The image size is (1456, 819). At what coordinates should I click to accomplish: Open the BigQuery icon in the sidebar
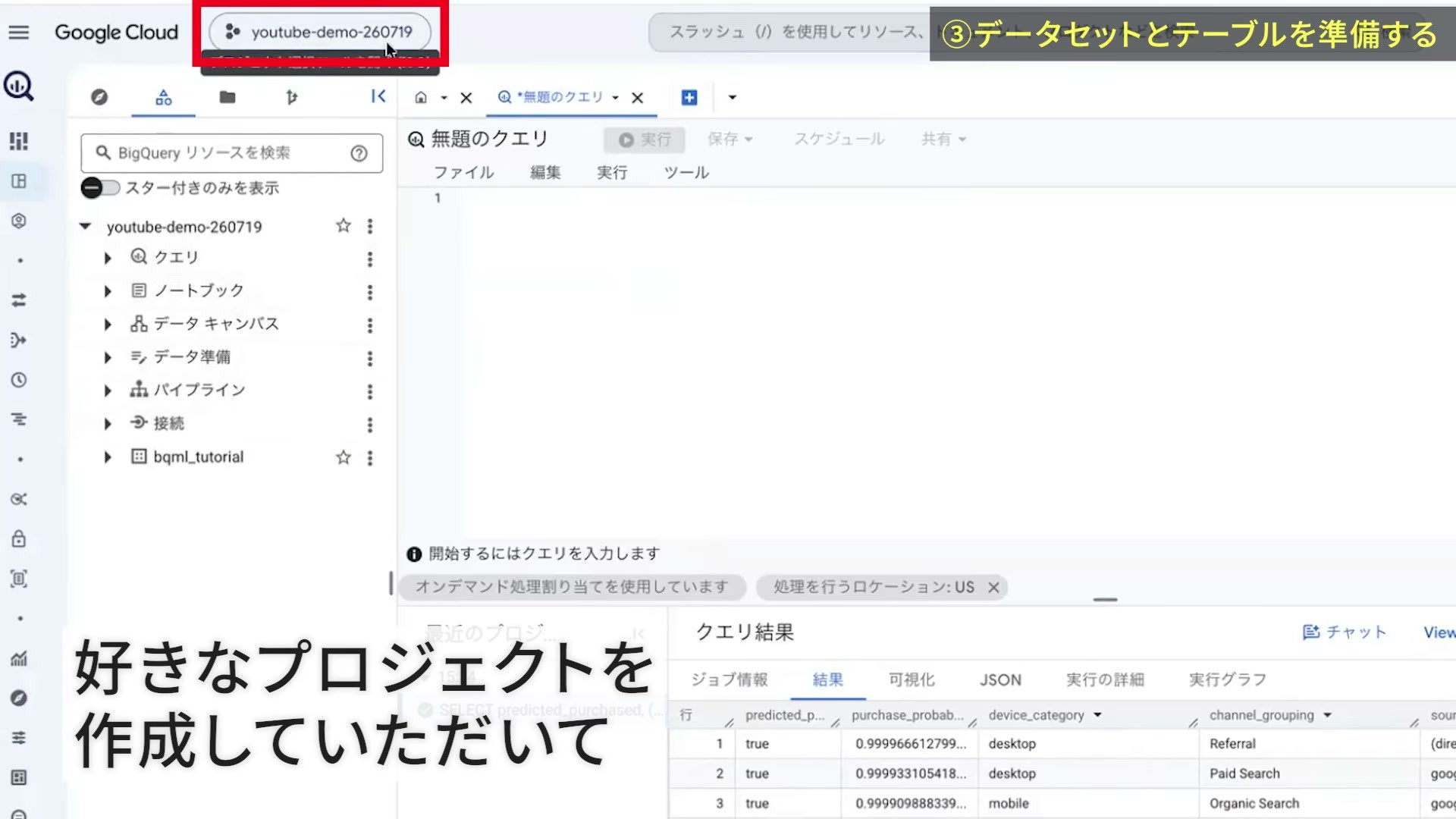point(19,86)
